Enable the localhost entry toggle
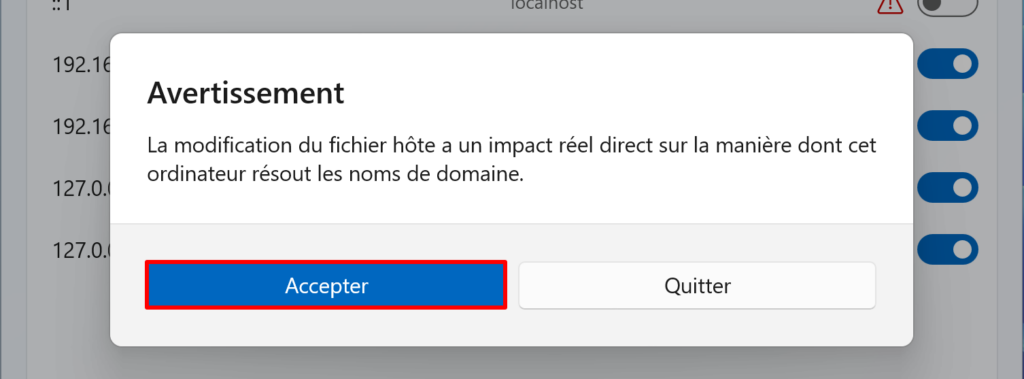 (947, 5)
